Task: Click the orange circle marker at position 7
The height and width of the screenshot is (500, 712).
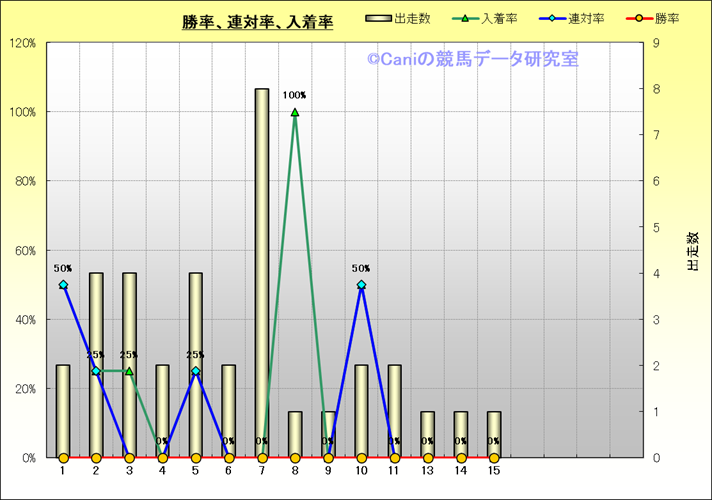Action: point(262,458)
